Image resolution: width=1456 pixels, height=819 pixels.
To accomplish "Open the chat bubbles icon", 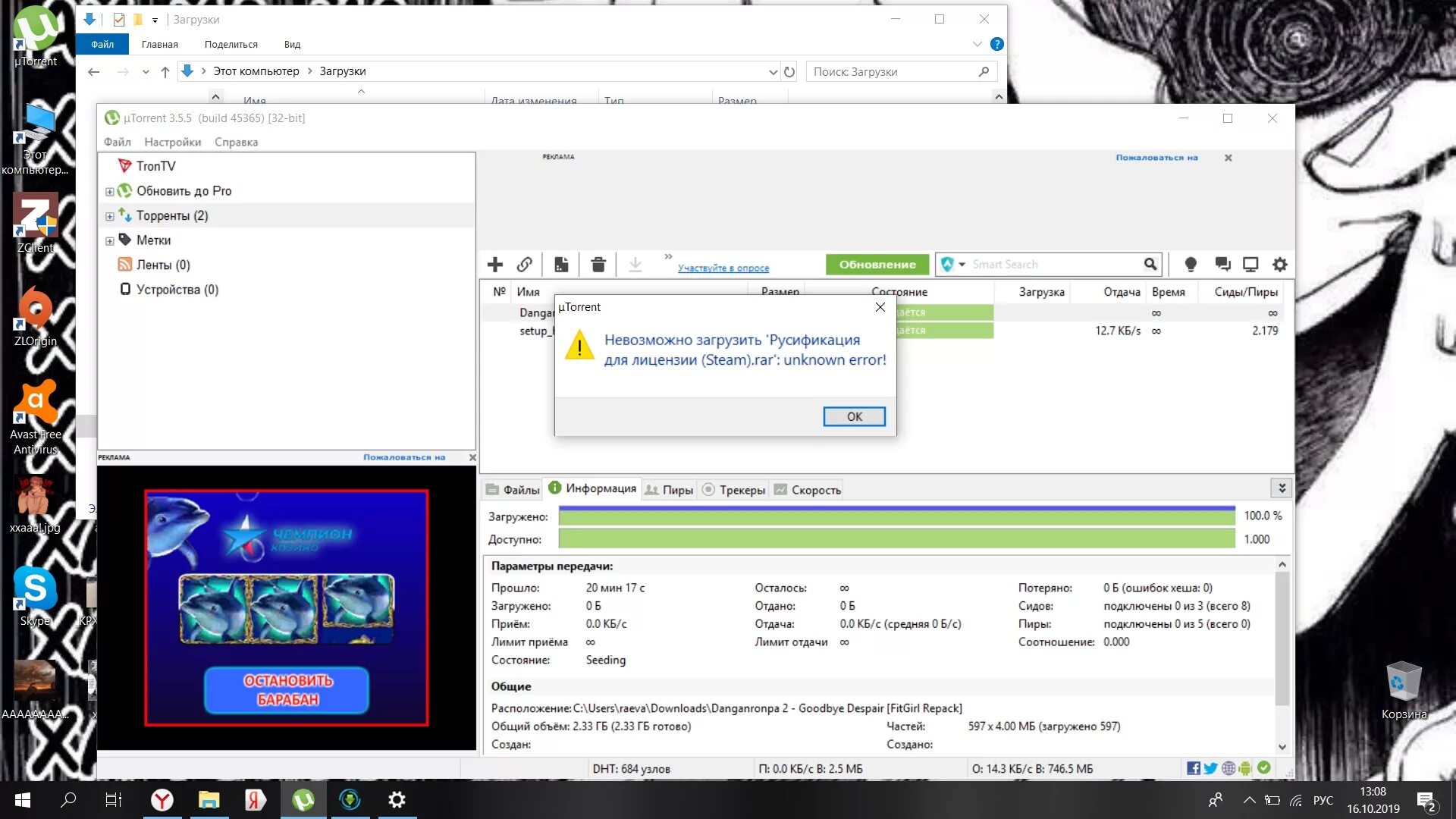I will pyautogui.click(x=1222, y=264).
